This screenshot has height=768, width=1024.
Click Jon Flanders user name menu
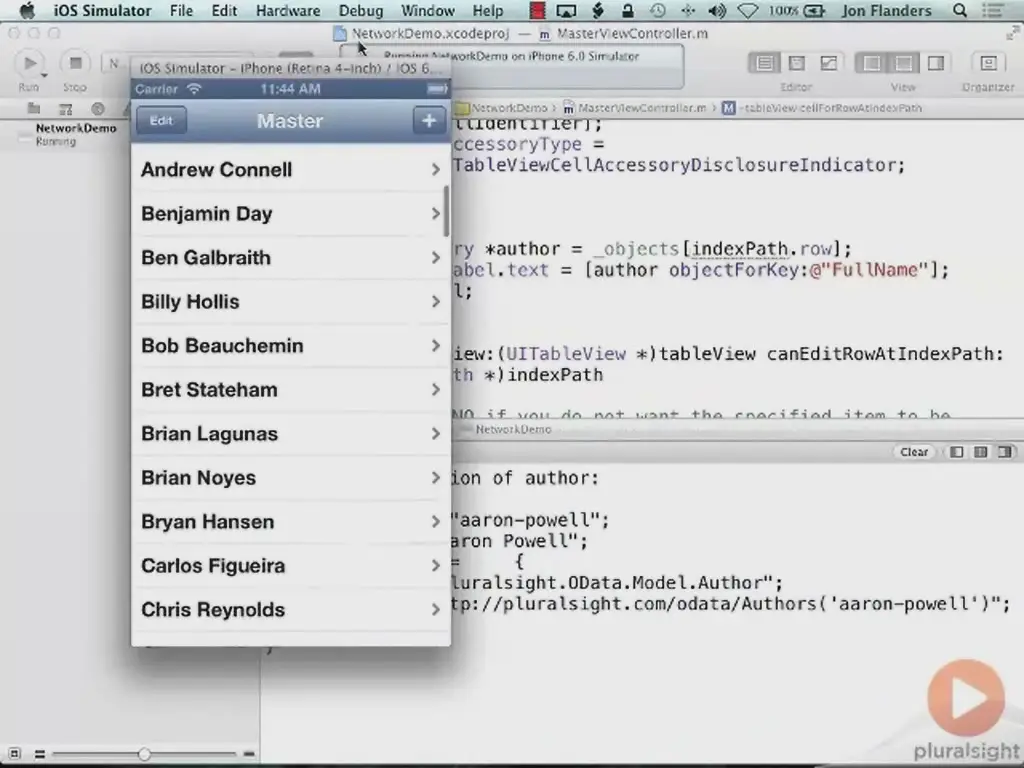(886, 10)
